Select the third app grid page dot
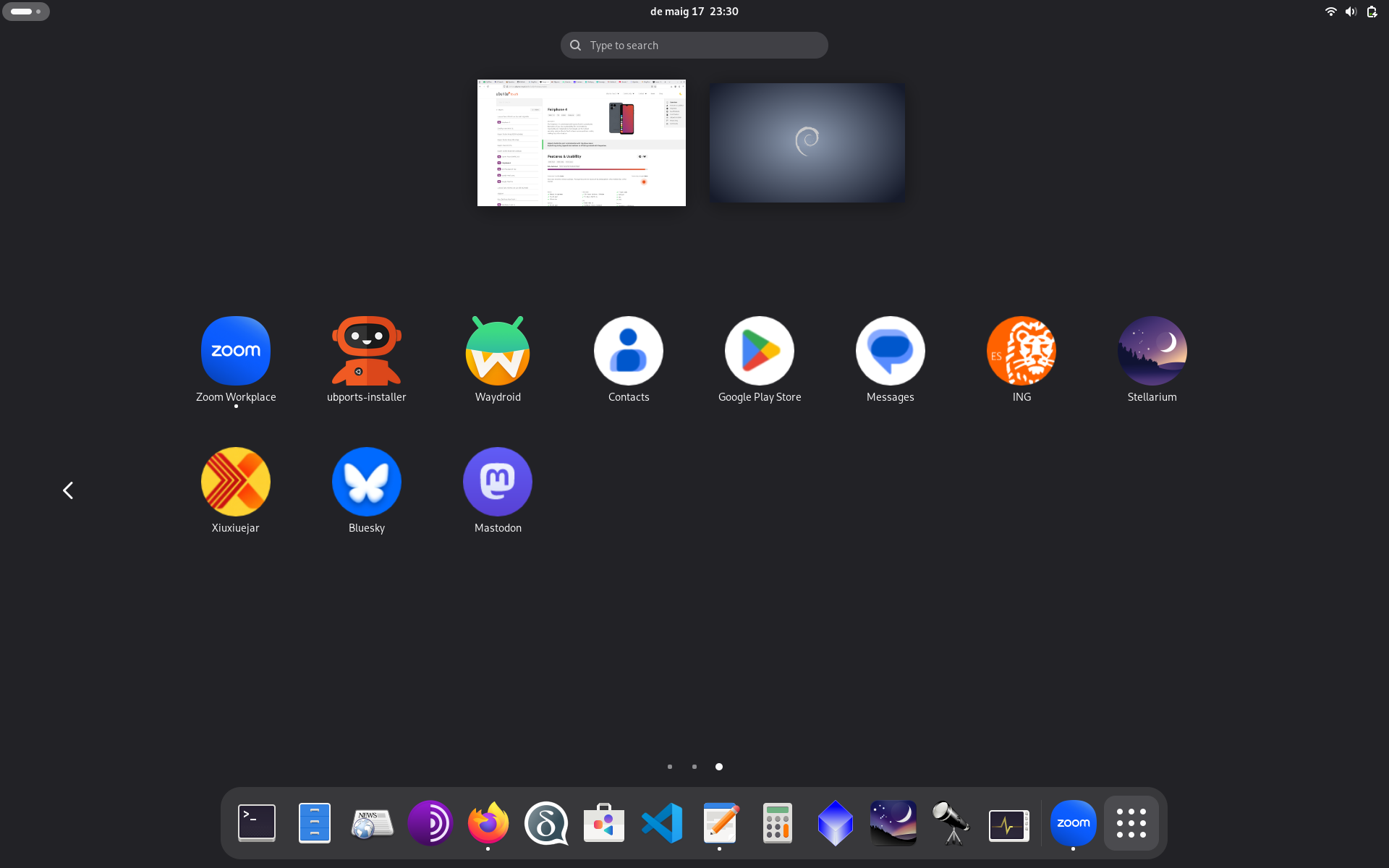The width and height of the screenshot is (1389, 868). [719, 767]
